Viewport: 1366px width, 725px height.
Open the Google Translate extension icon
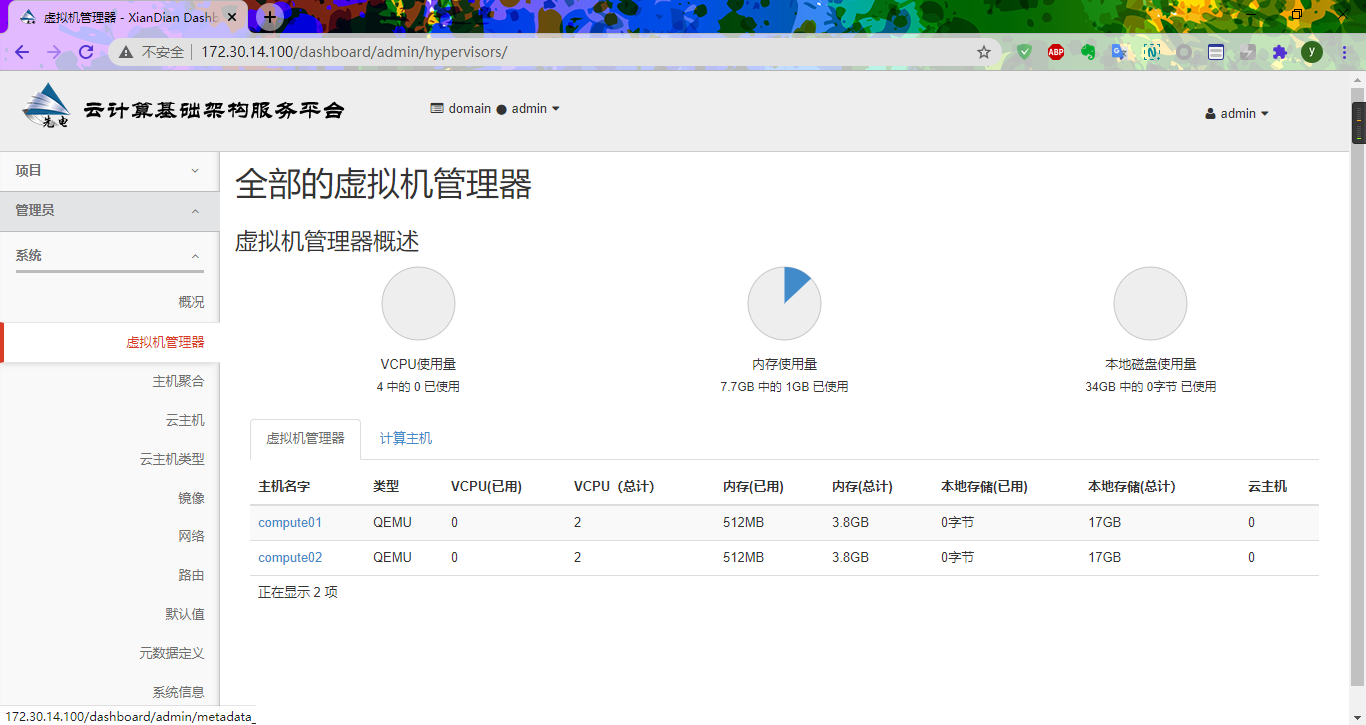(1119, 51)
